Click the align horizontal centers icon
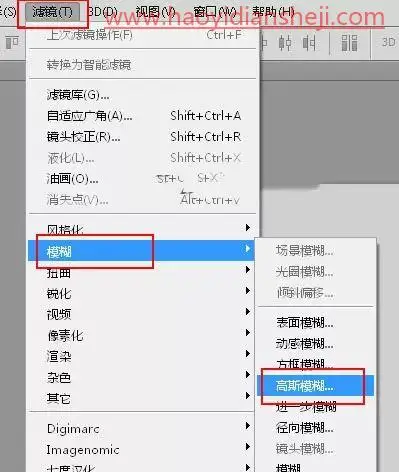Screen dimensions: 399x472 click(285, 43)
